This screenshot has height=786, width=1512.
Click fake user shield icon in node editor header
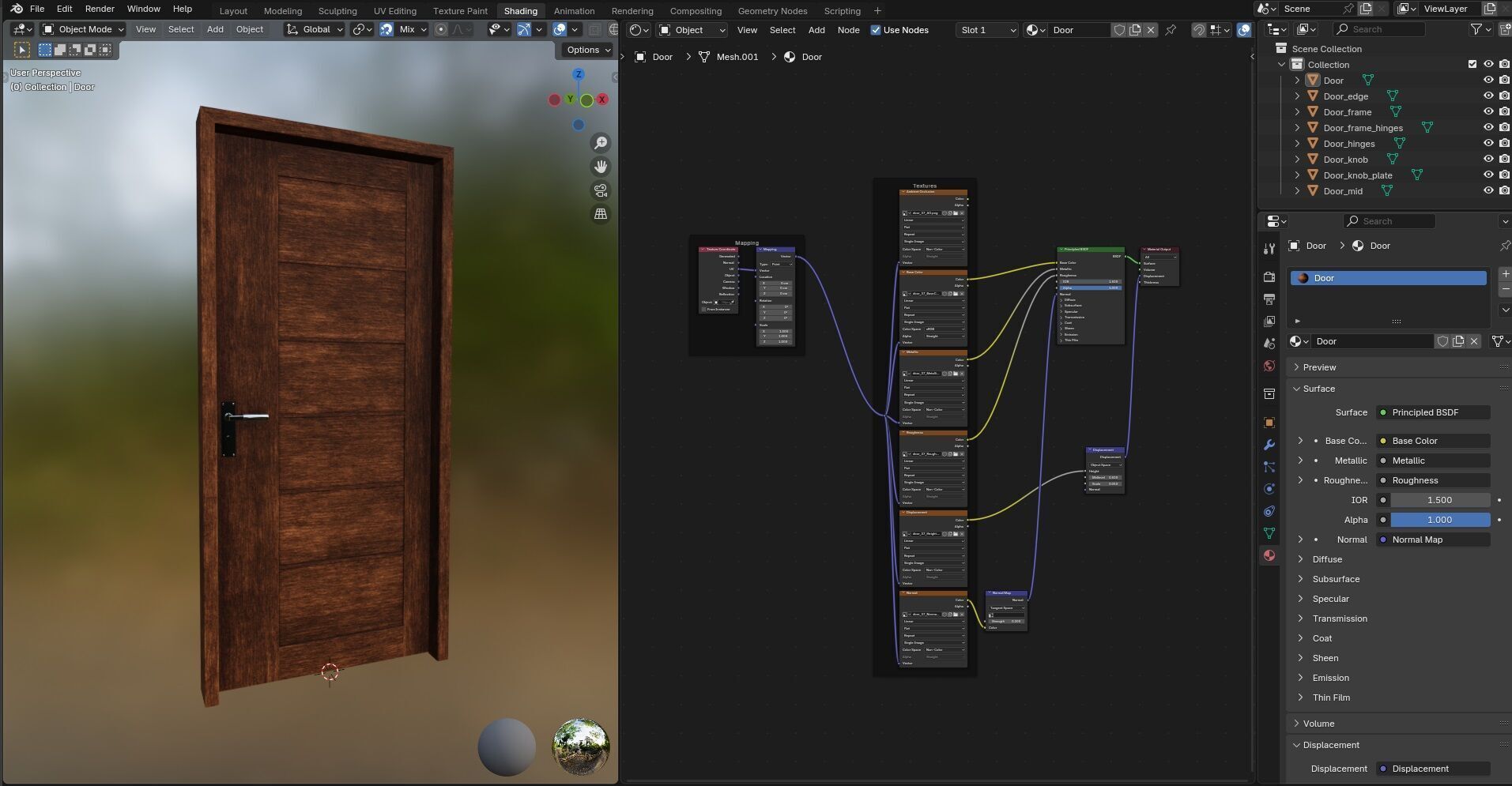[1119, 30]
